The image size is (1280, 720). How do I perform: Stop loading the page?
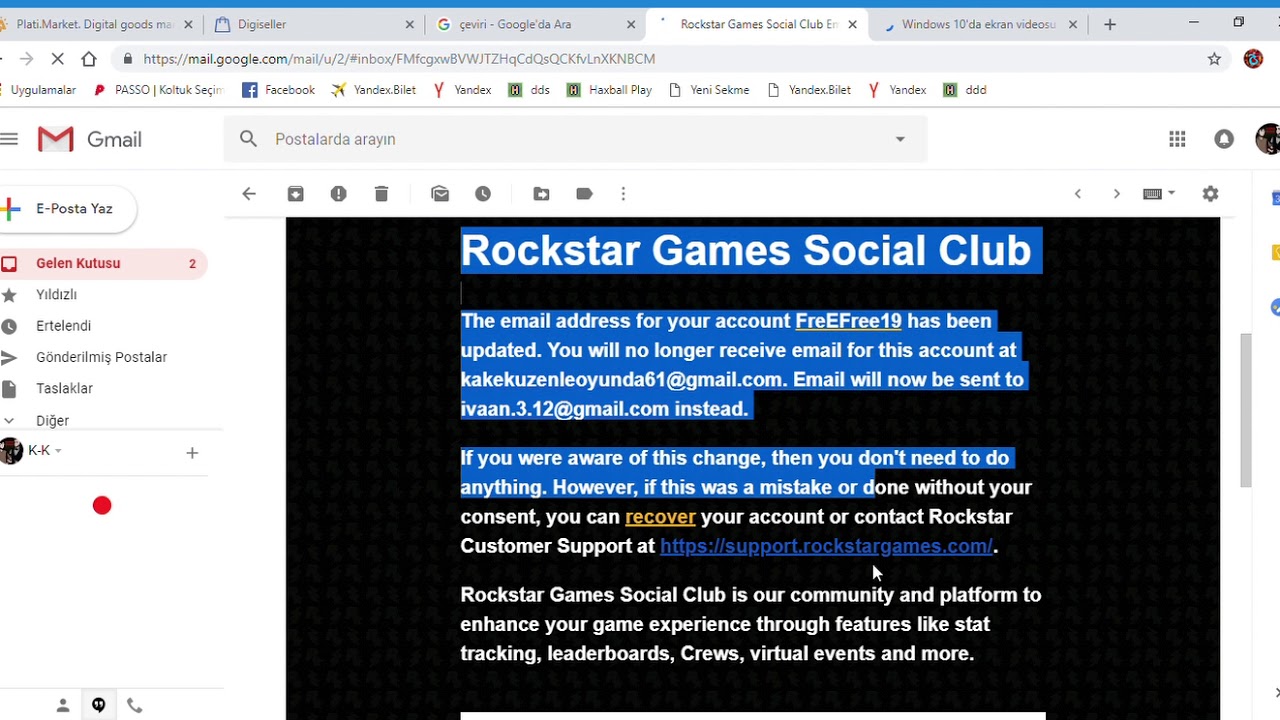click(57, 59)
